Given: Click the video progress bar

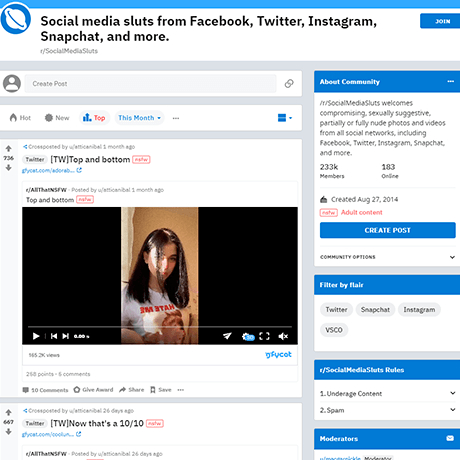Looking at the screenshot, I should (x=160, y=327).
